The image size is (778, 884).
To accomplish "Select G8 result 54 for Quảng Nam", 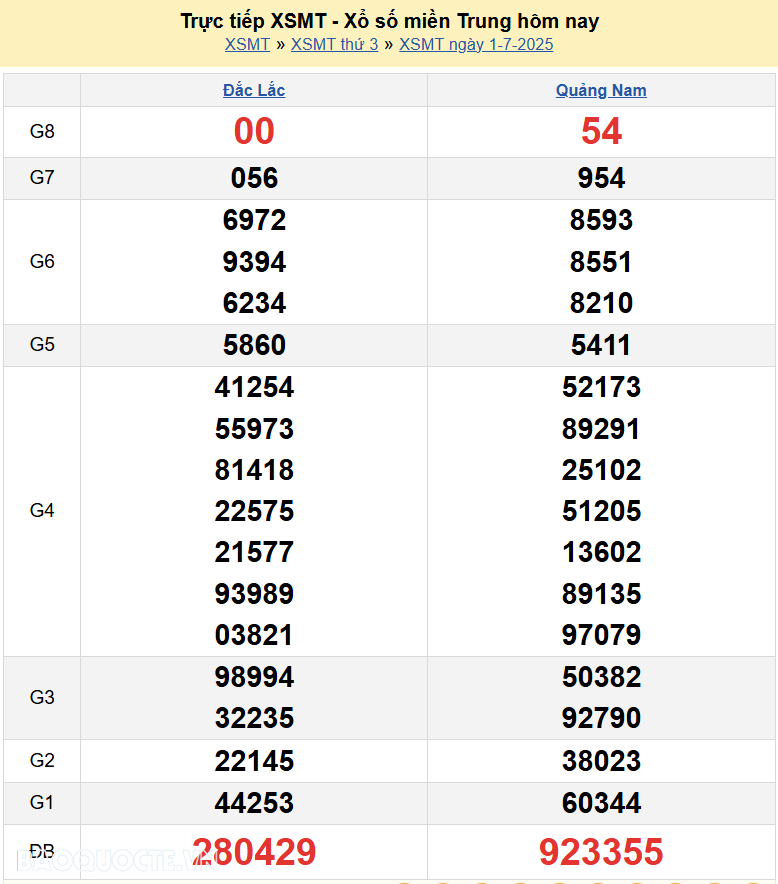I will tap(601, 131).
